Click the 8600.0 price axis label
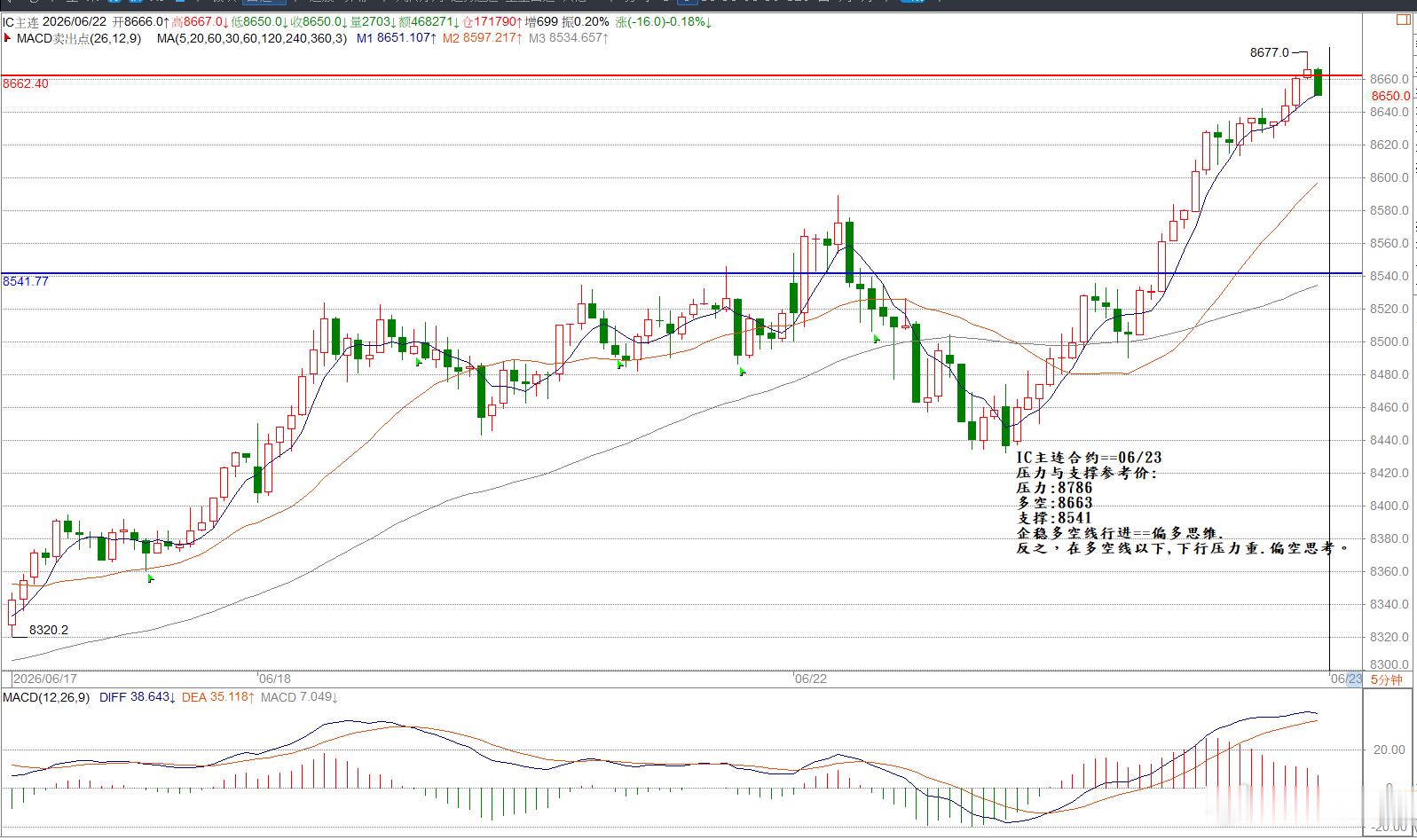Screen dimensions: 1417x840 [x=1389, y=177]
